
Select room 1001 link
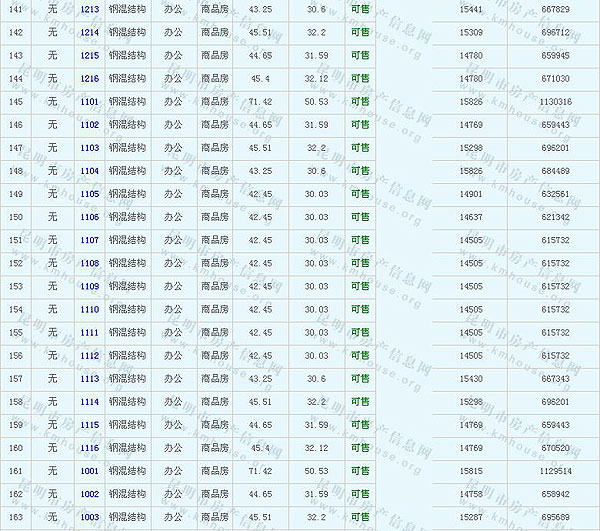[89, 471]
